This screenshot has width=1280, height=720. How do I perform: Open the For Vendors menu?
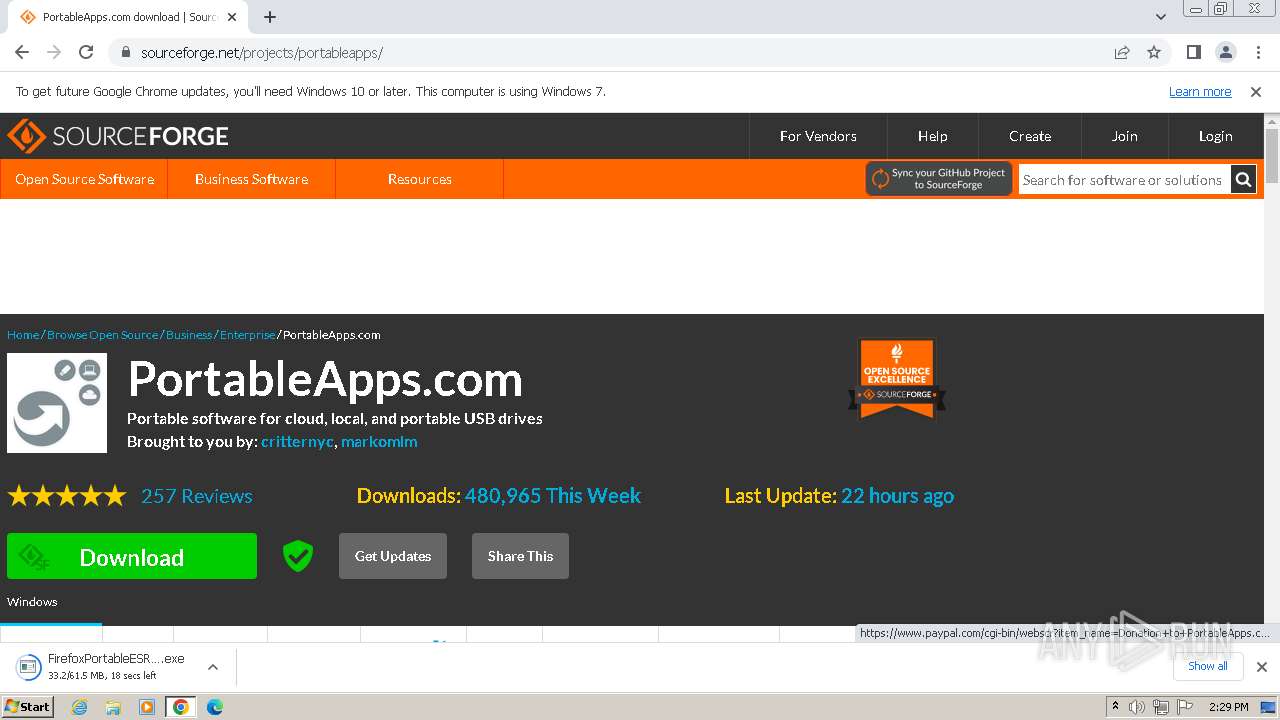click(818, 136)
